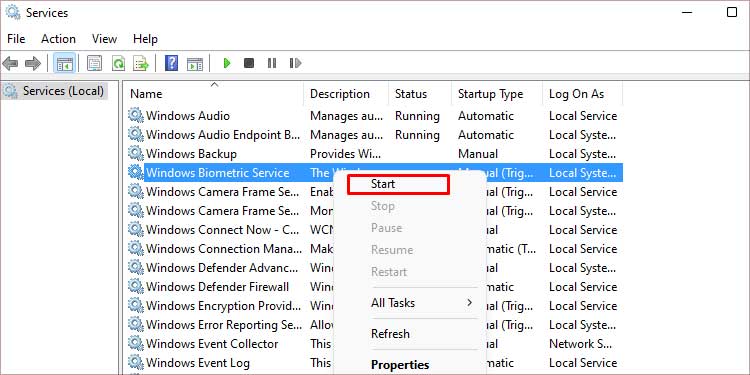Sort by the Name column header

pos(213,94)
